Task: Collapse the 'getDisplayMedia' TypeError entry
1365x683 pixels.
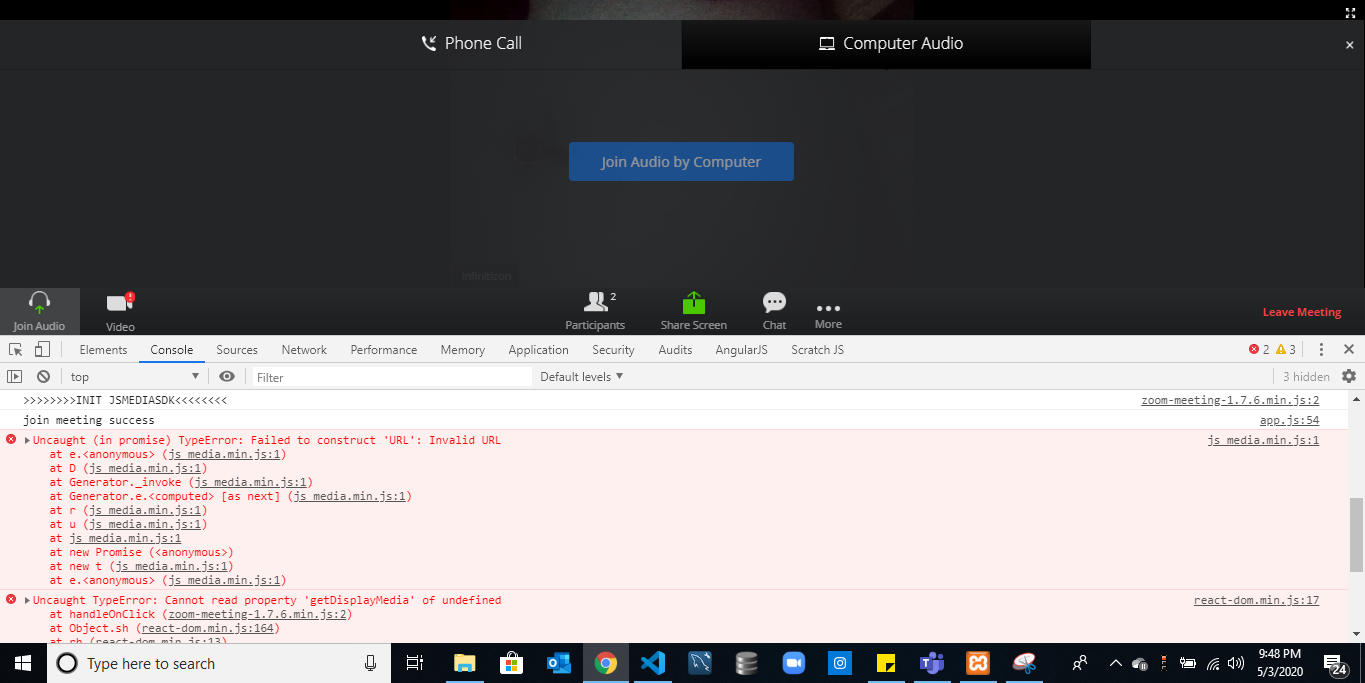Action: tap(27, 600)
